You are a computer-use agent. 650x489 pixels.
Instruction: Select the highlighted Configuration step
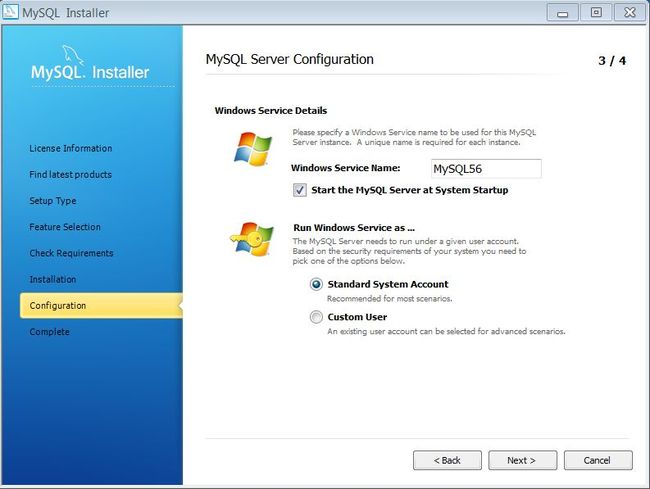(101, 305)
